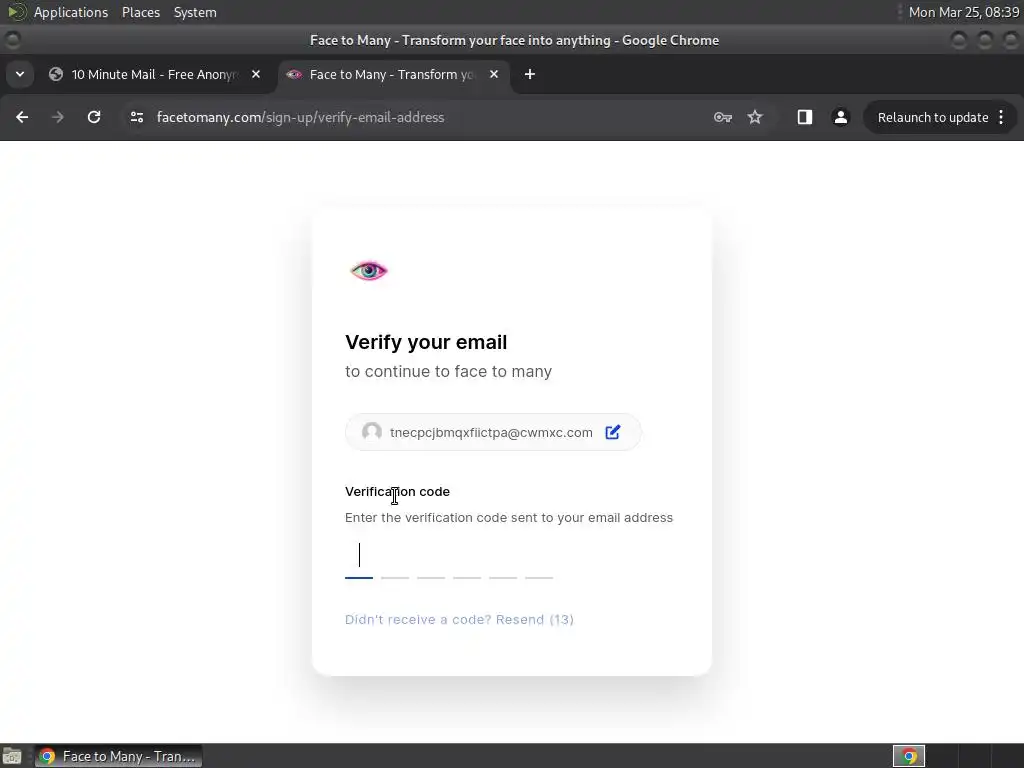The height and width of the screenshot is (768, 1024).
Task: Open a new tab with the plus icon
Action: pos(530,74)
